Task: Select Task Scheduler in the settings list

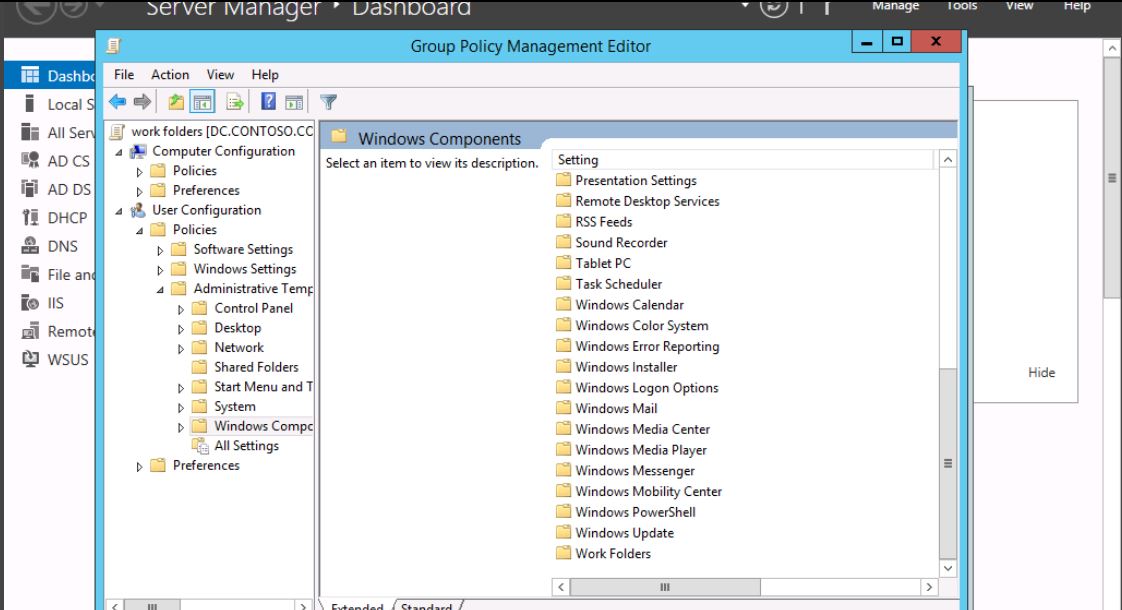Action: pyautogui.click(x=610, y=284)
